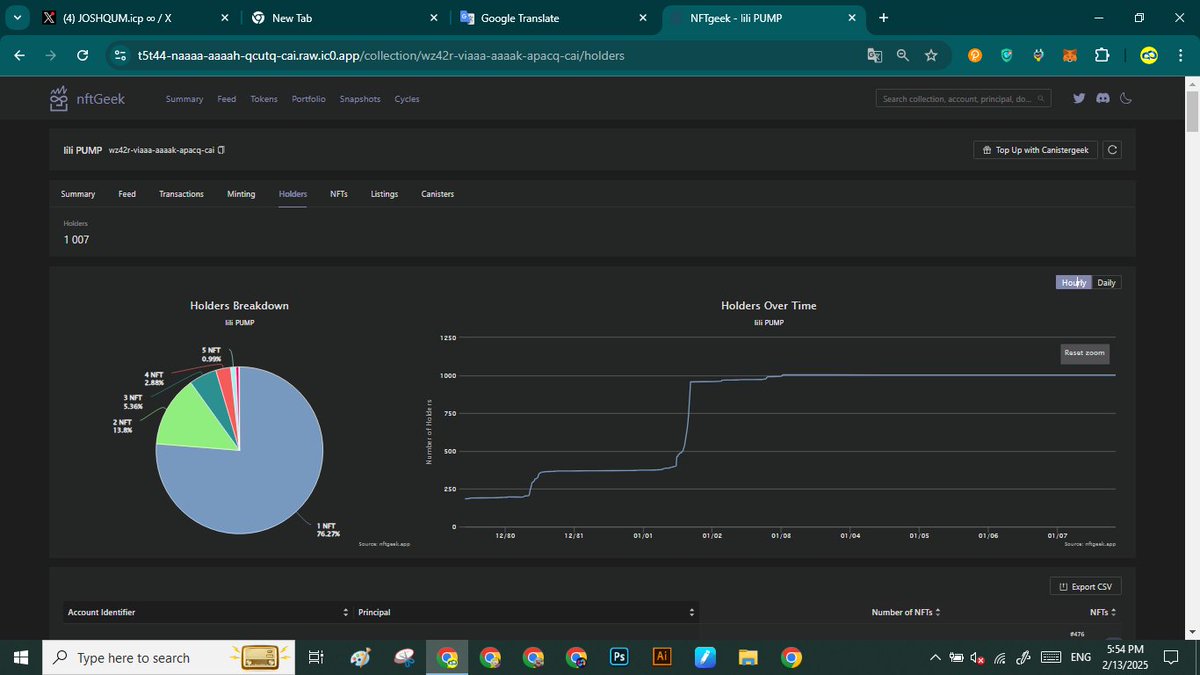Open the Summary link in top navigation

(x=184, y=99)
